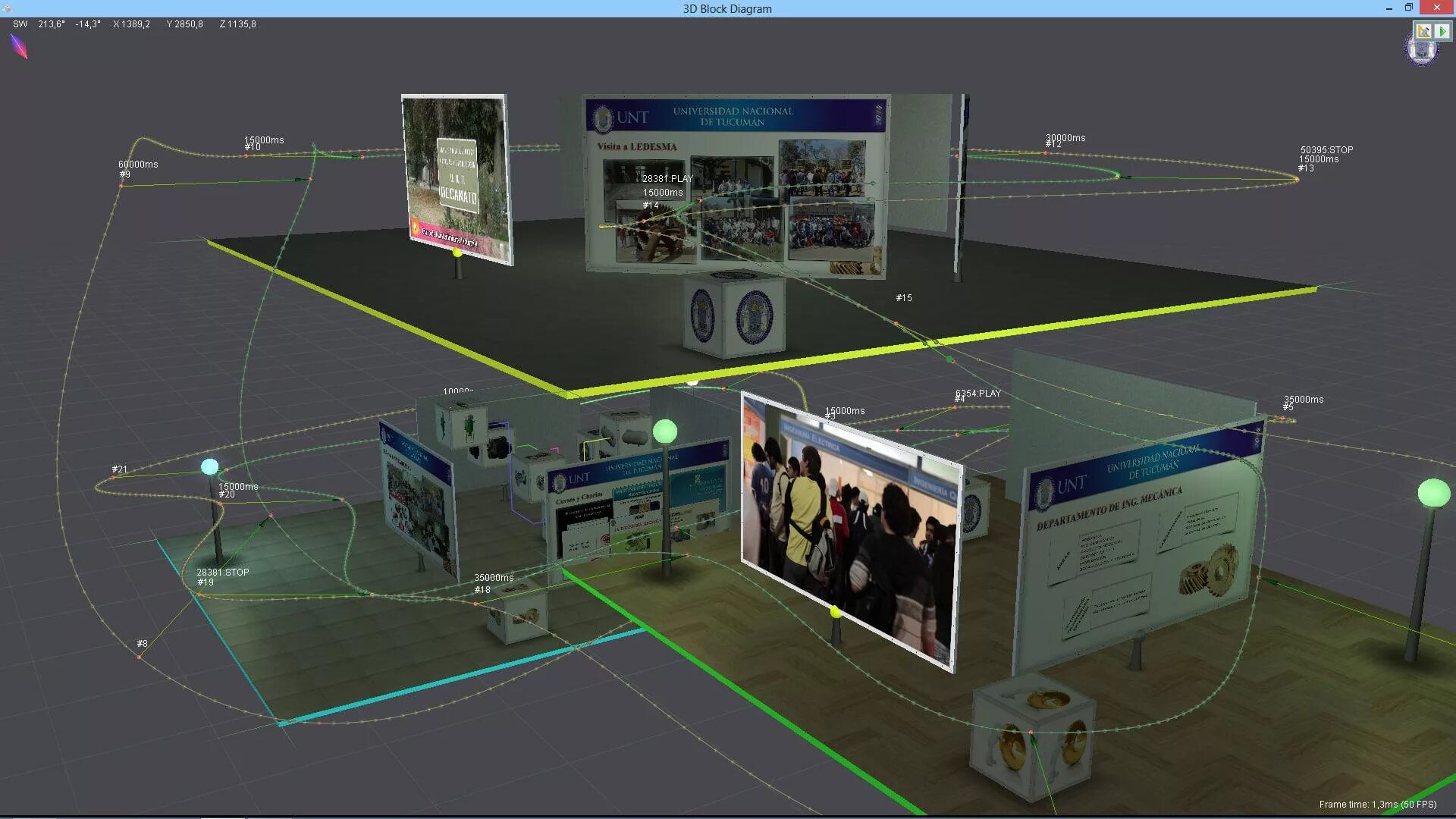The image size is (1456, 819).
Task: Select the UNT seal cube on upper platform
Action: [x=733, y=315]
